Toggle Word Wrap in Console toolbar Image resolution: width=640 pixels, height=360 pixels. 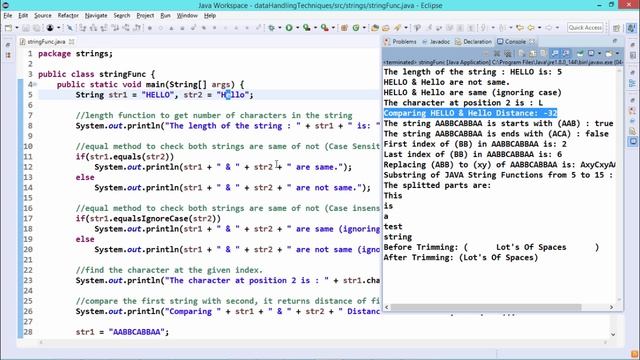[x=543, y=53]
